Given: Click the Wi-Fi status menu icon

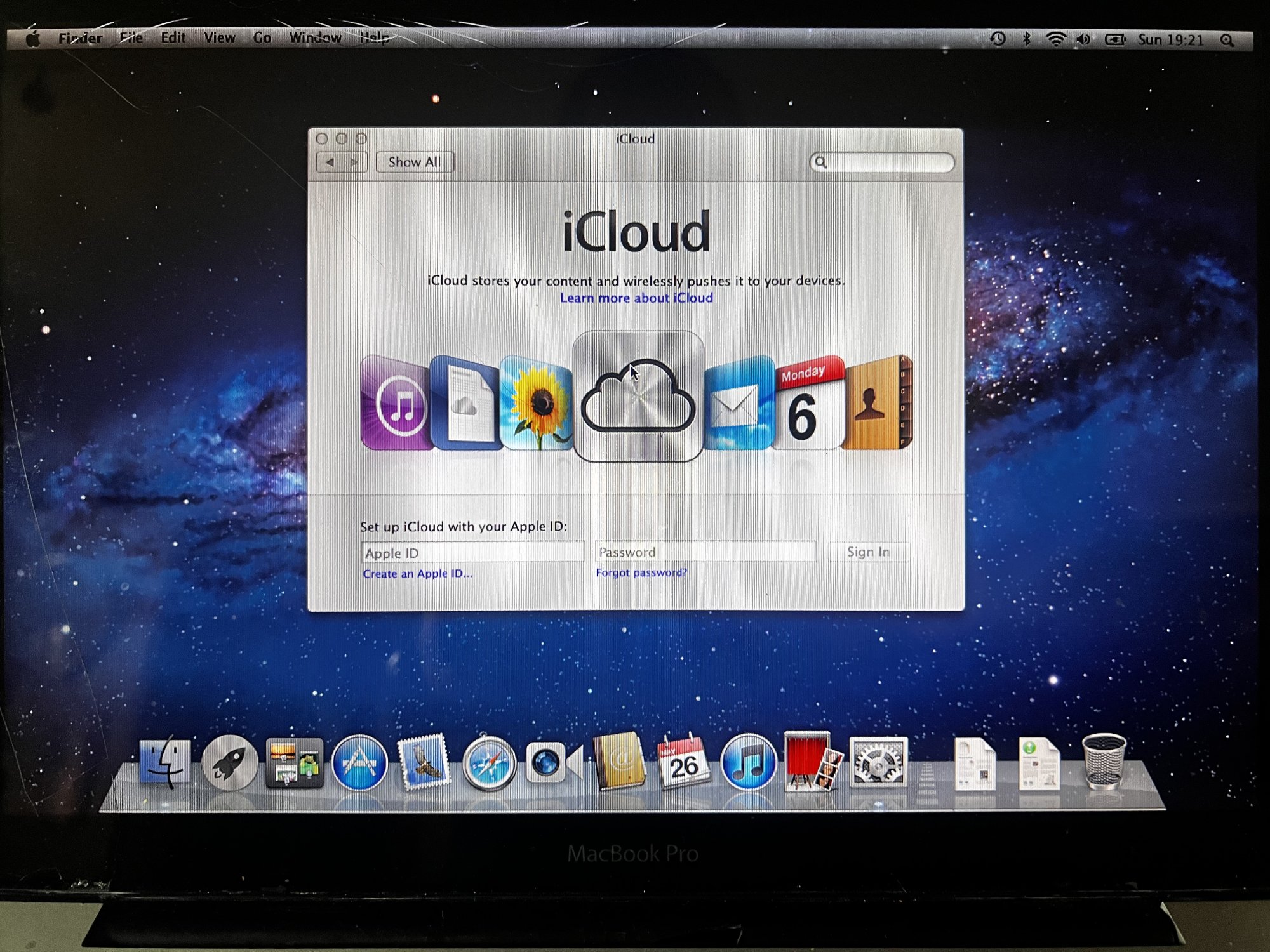Looking at the screenshot, I should tap(1055, 39).
